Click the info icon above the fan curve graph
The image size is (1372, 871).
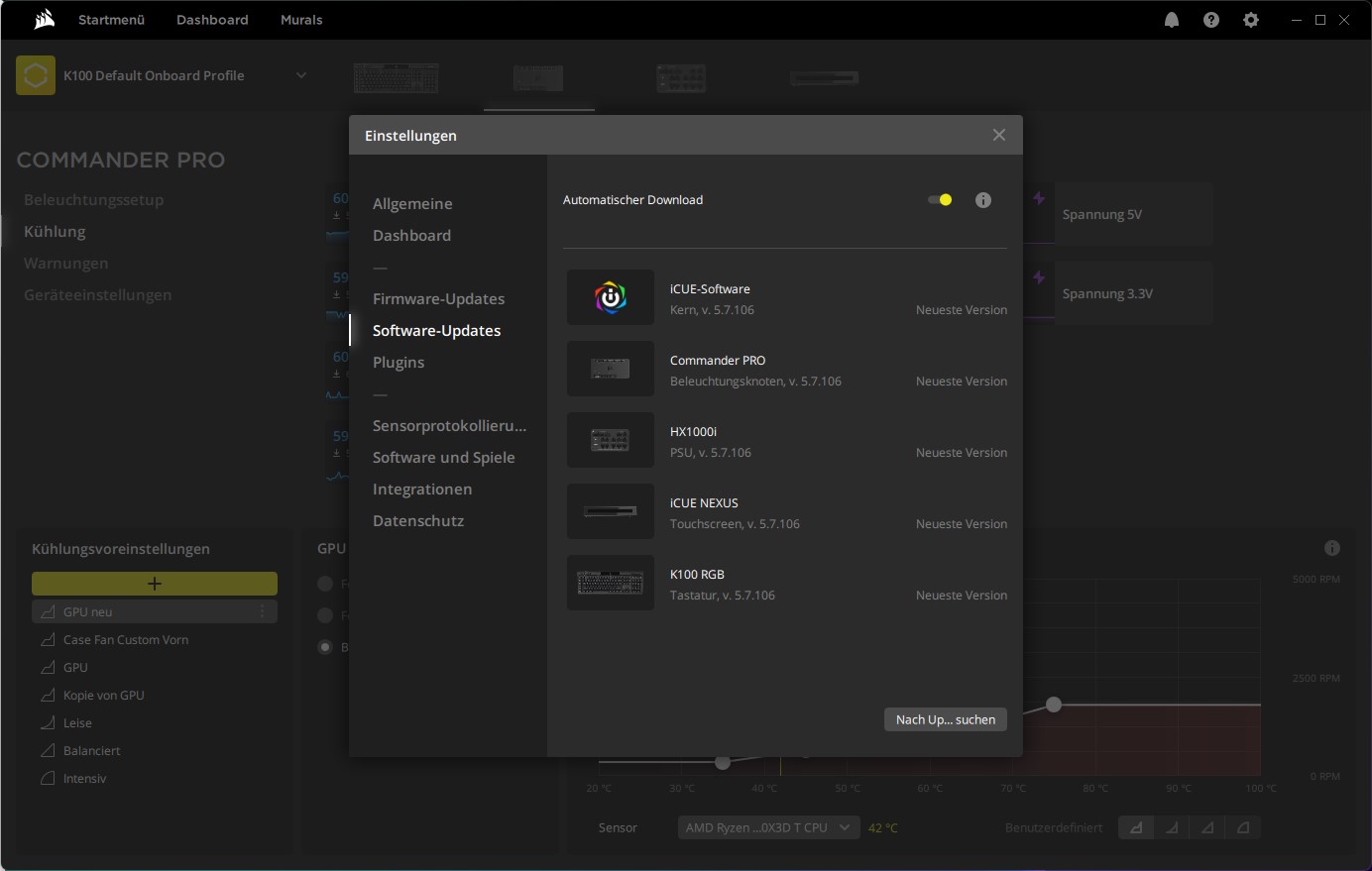click(1332, 548)
